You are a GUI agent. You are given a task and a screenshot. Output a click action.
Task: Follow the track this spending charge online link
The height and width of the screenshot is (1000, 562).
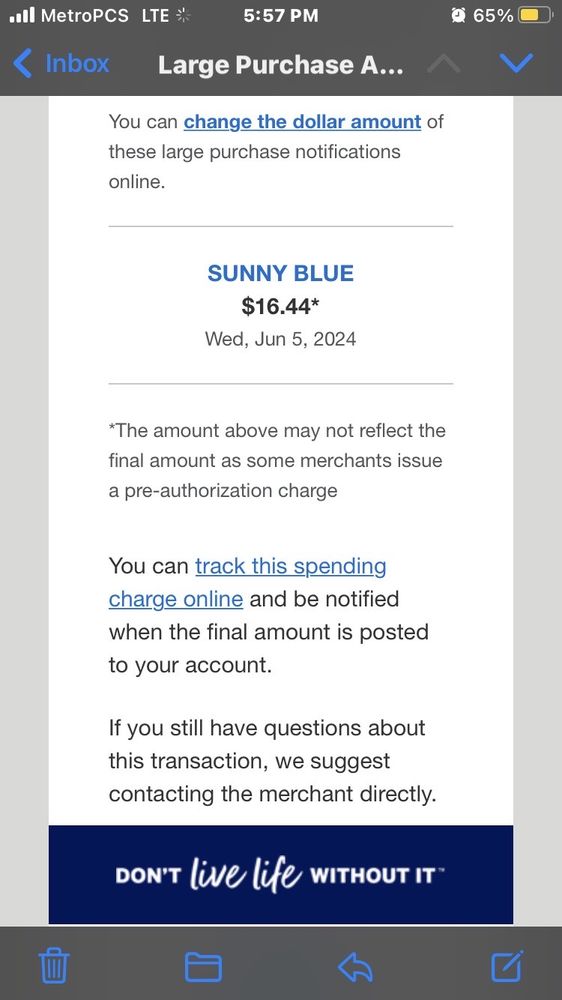pos(248,582)
